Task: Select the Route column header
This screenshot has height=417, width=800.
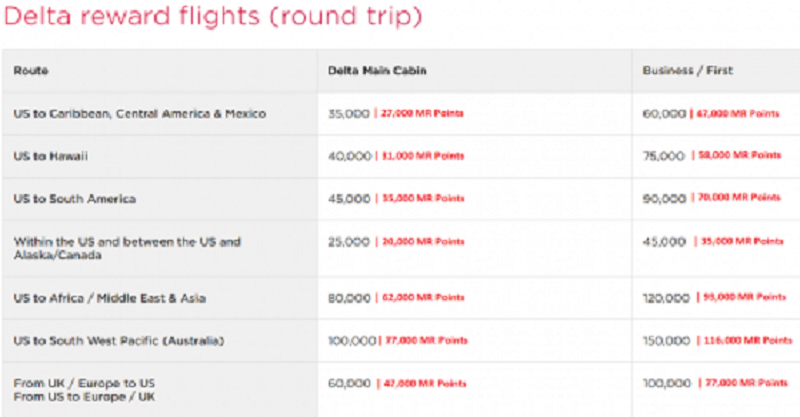Action: pyautogui.click(x=31, y=70)
